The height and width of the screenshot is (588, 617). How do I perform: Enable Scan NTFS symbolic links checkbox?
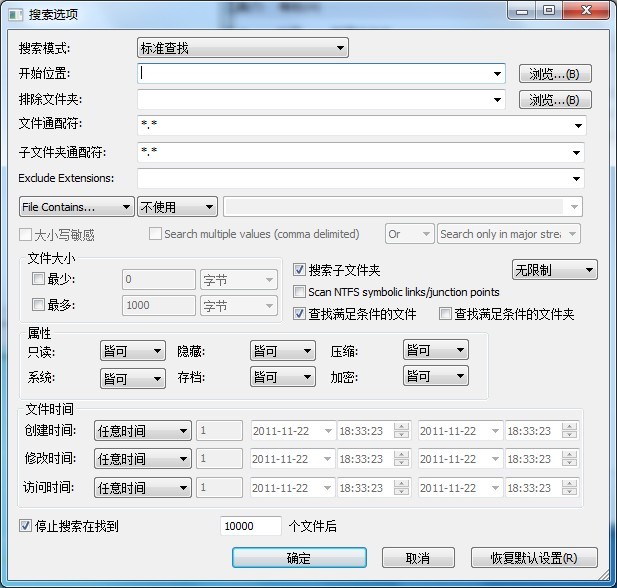pos(299,292)
